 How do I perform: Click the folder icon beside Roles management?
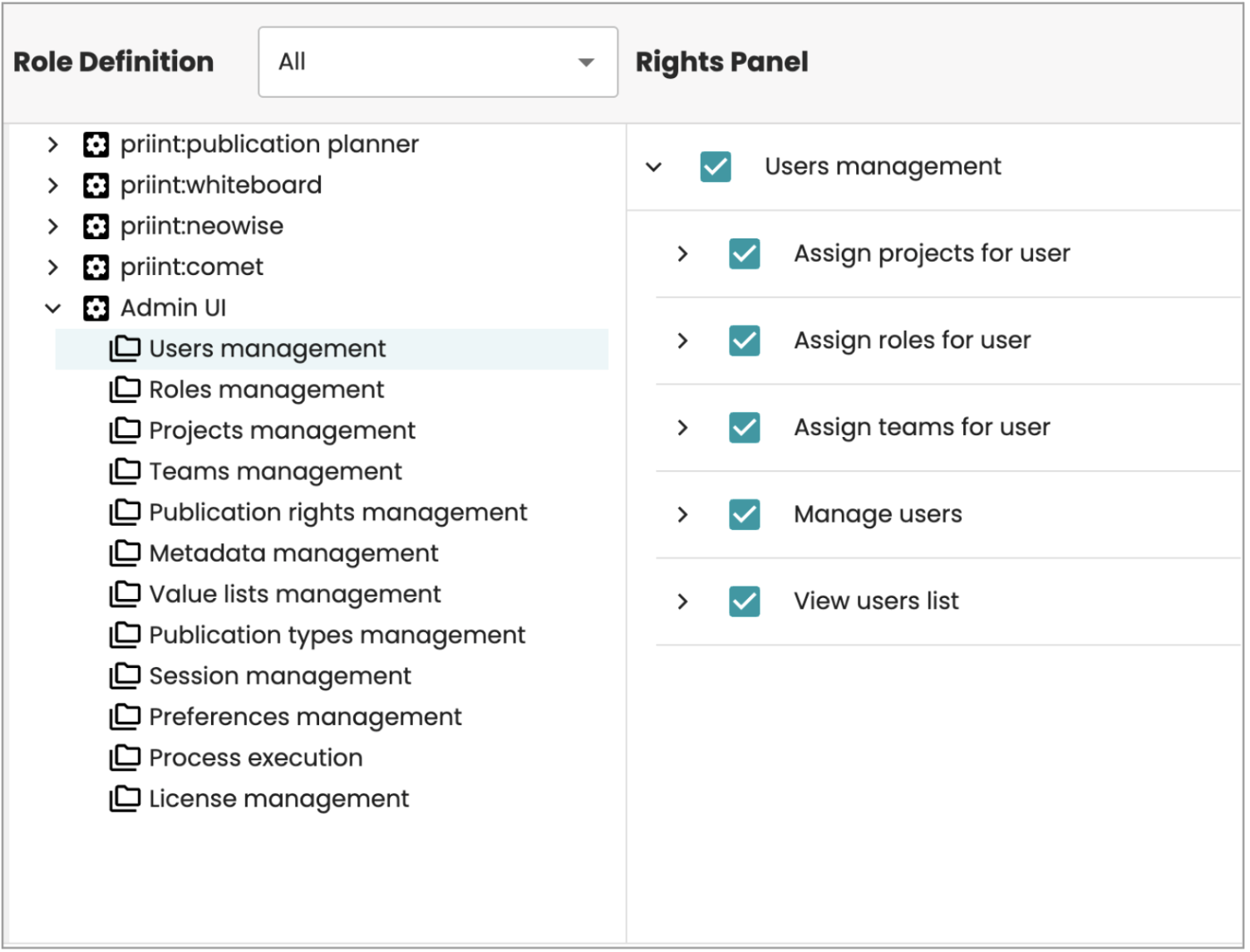click(x=125, y=389)
